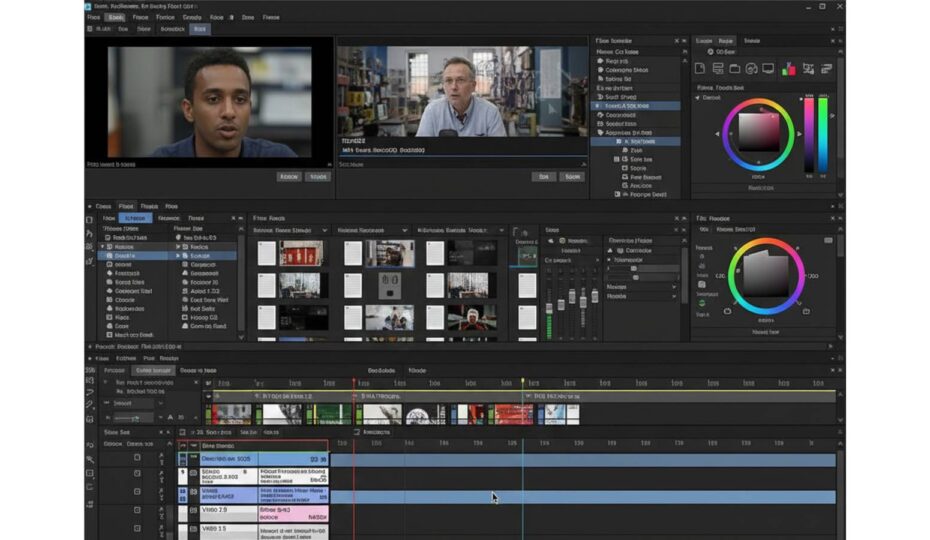This screenshot has height=540, width=930.
Task: Click the top tool icon in the timeline's left toolbar
Action: point(90,371)
